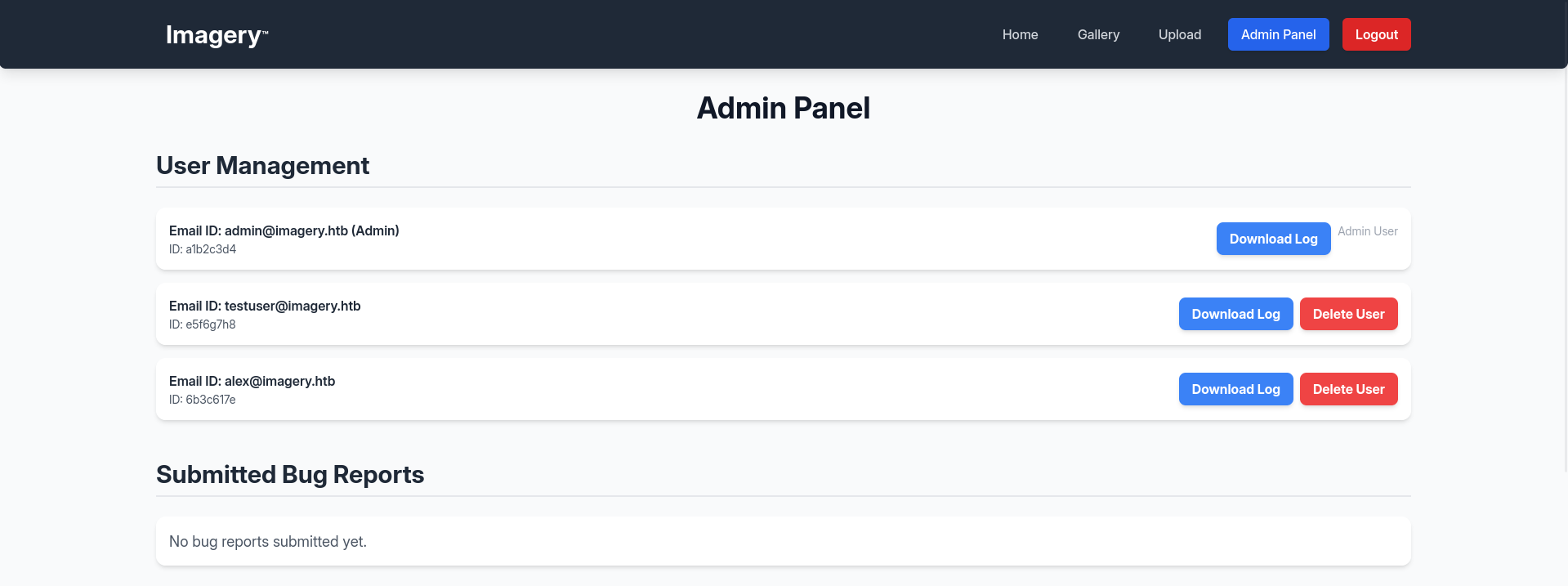Viewport: 1568px width, 586px height.
Task: Click the User Management section heading
Action: click(262, 165)
